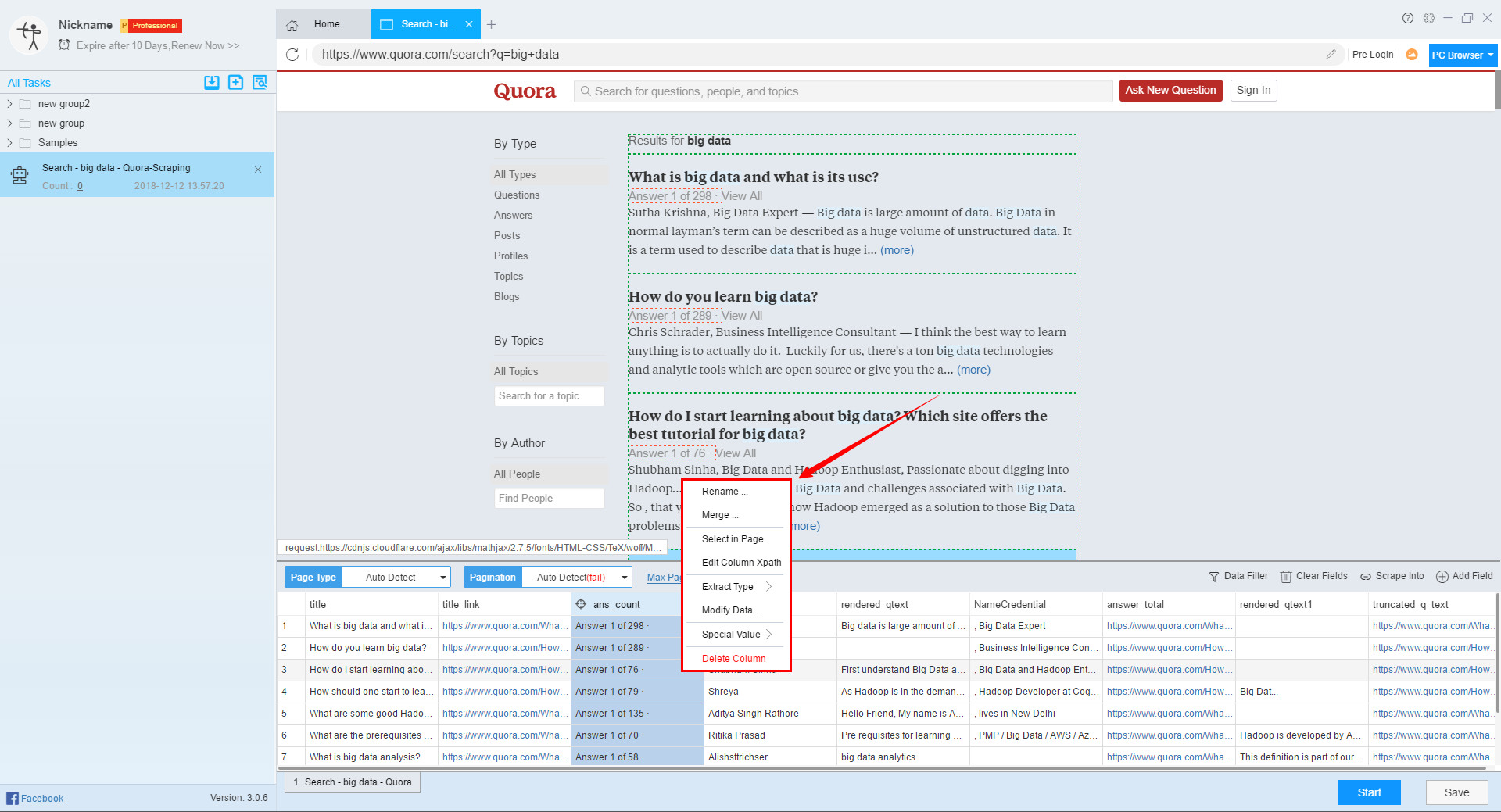Viewport: 1501px width, 812px height.
Task: Click the Data Filter funnel option
Action: [1238, 576]
